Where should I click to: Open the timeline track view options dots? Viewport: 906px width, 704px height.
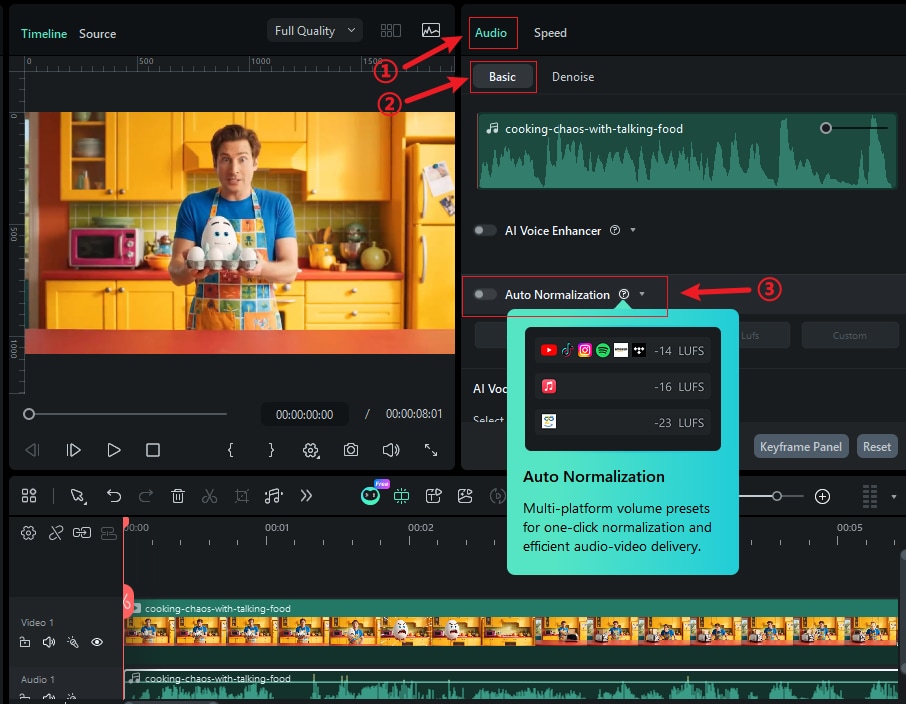pyautogui.click(x=870, y=496)
